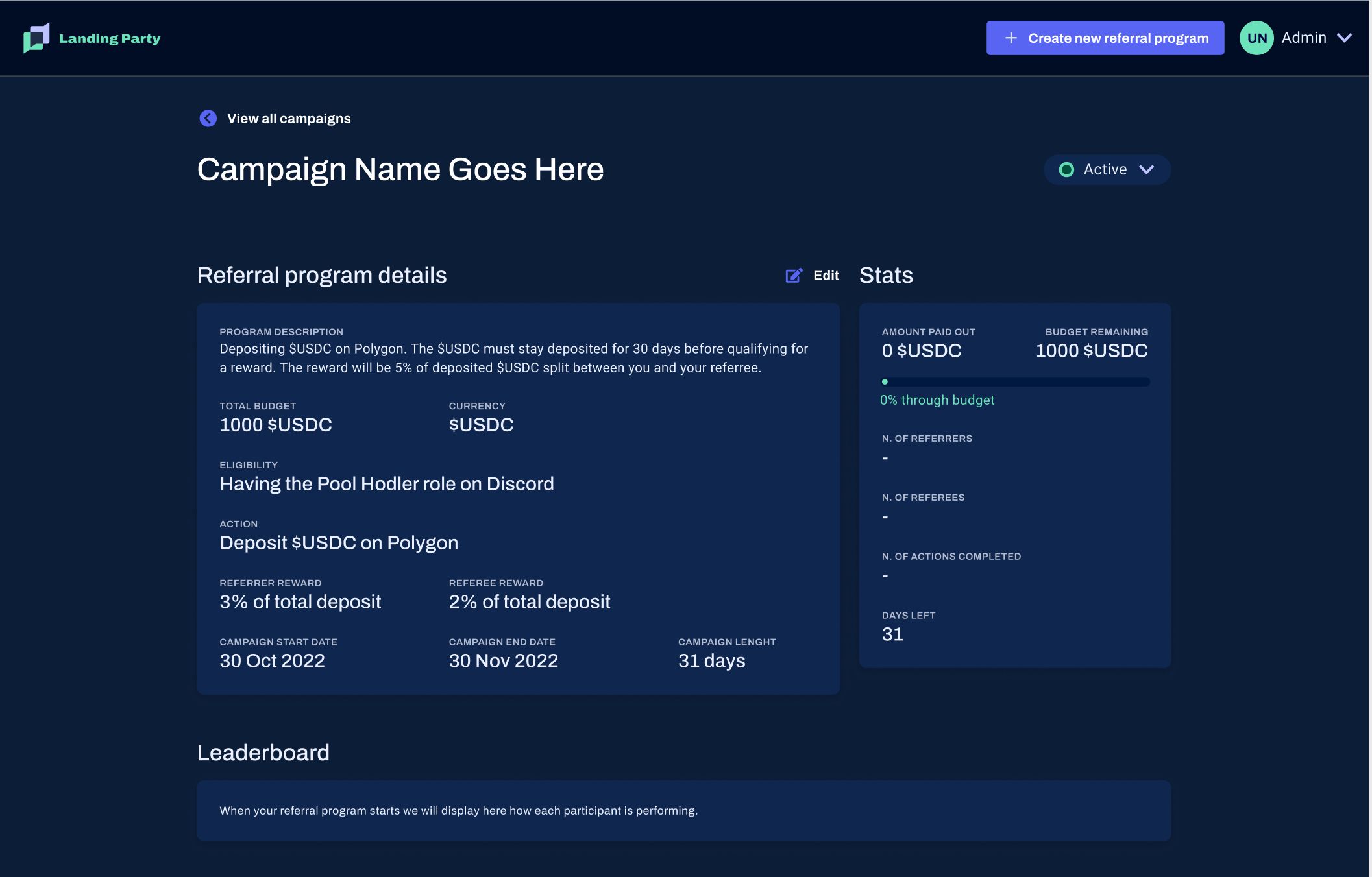Click the '0% through budget' text
The width and height of the screenshot is (1372, 877).
(x=937, y=400)
